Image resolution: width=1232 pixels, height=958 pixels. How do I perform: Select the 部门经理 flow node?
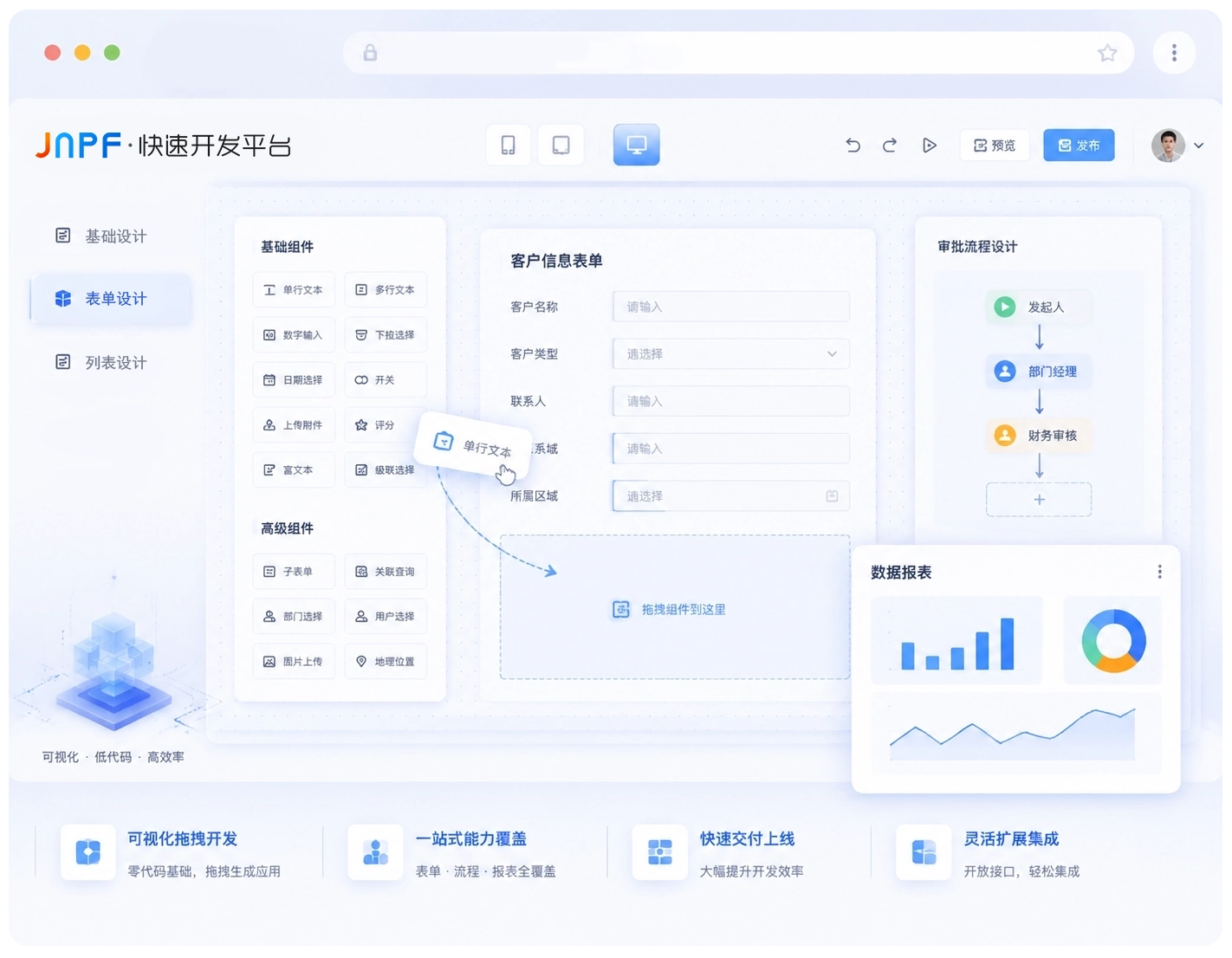tap(1038, 372)
